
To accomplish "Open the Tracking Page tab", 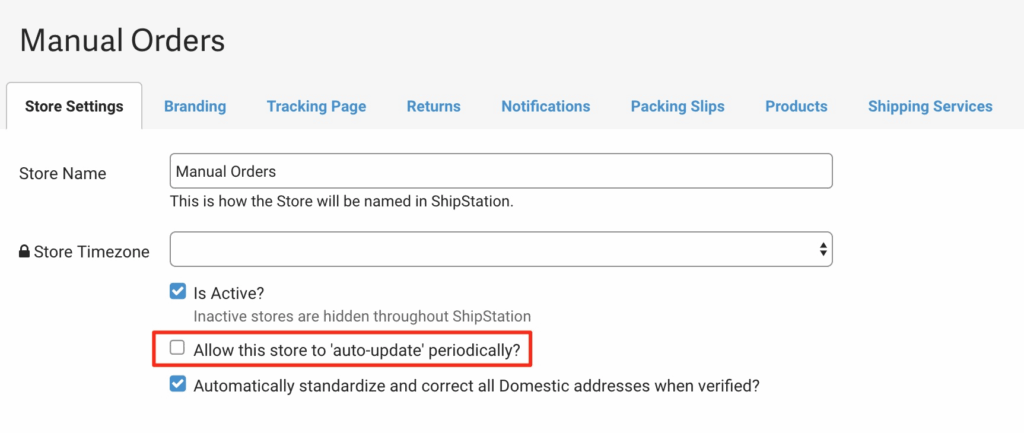I will 316,106.
